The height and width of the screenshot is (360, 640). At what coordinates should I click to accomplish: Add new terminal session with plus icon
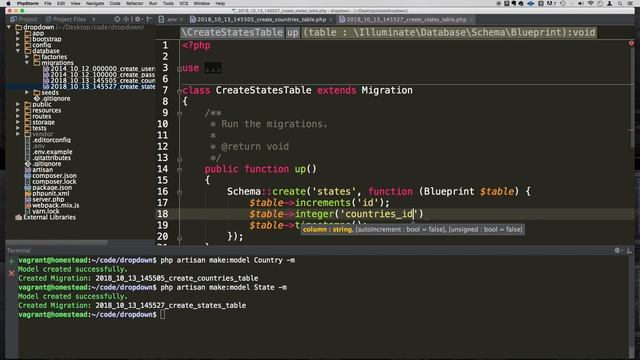click(x=11, y=261)
